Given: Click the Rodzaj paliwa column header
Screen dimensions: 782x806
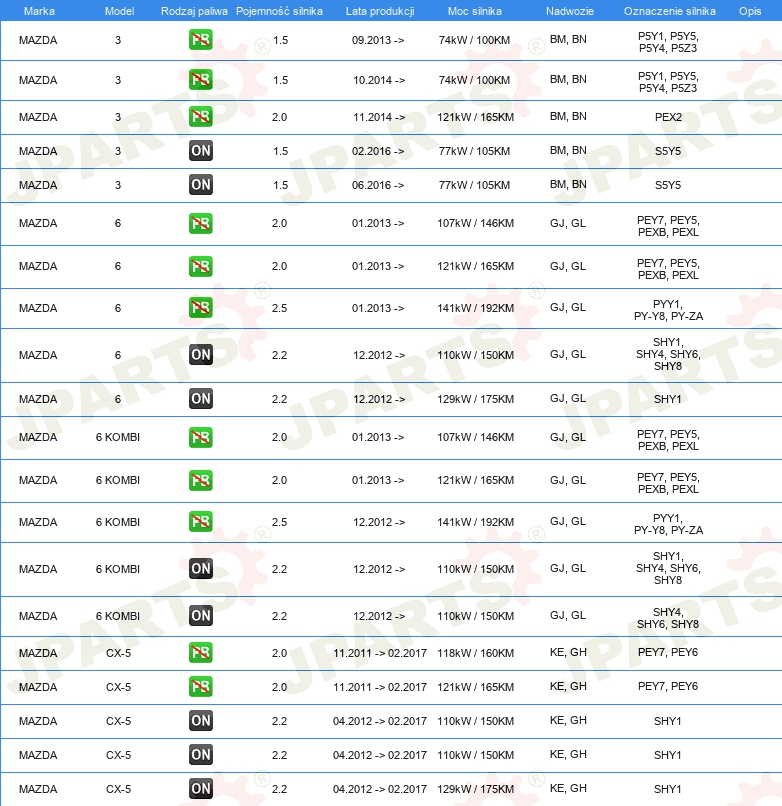Looking at the screenshot, I should coord(194,11).
